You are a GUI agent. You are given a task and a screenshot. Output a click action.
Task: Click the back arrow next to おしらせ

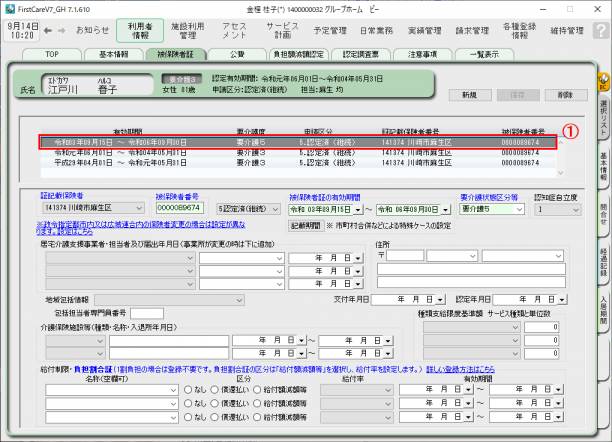(60, 30)
